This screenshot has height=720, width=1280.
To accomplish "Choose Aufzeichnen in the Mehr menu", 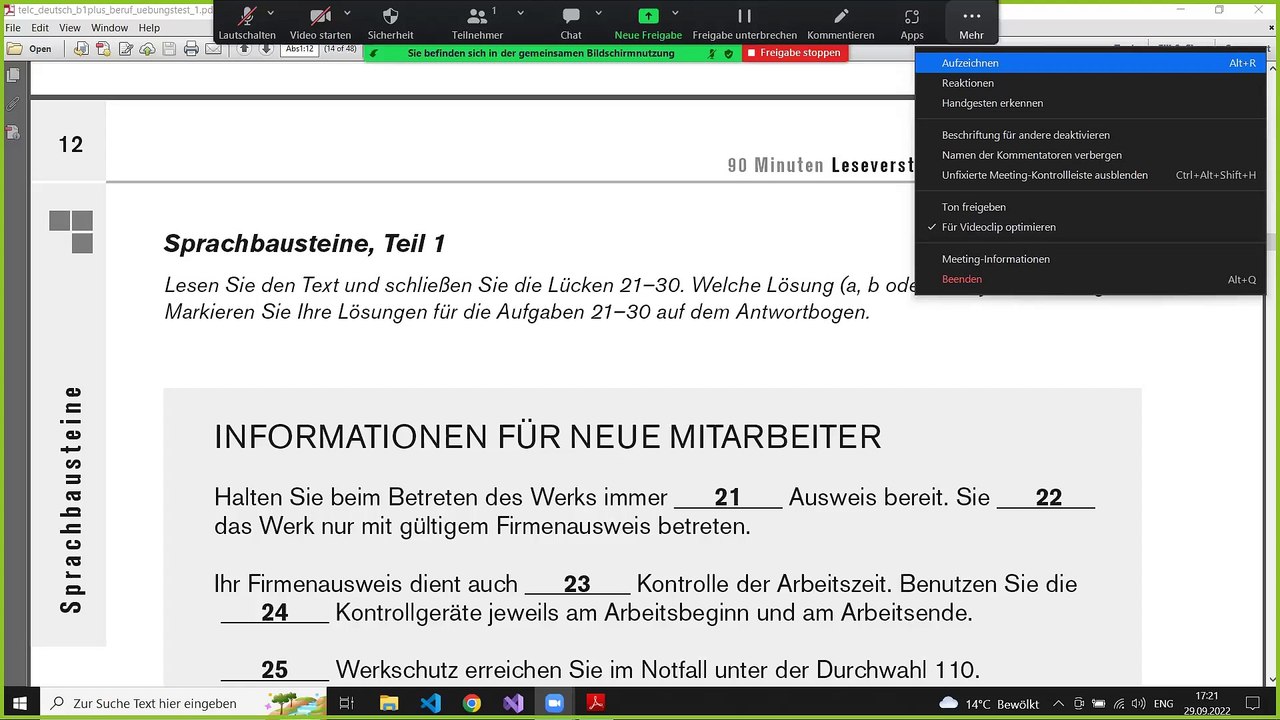I will 1090,63.
